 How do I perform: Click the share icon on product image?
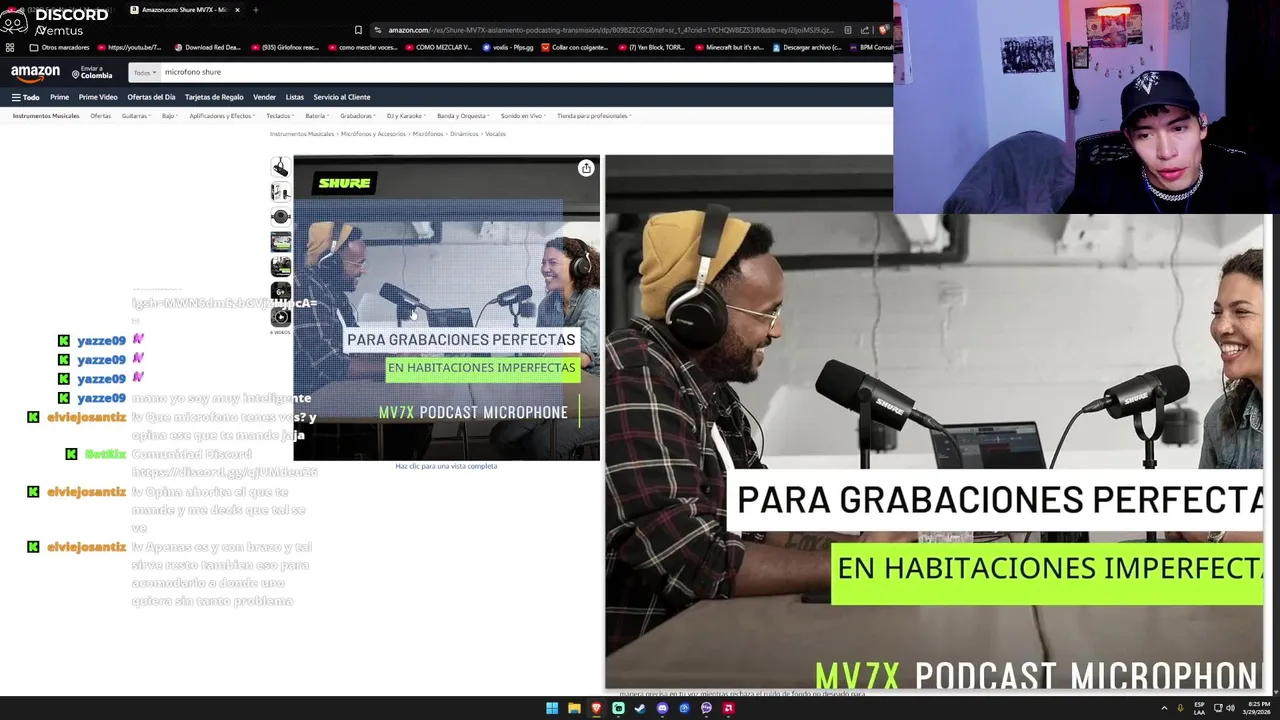coord(586,168)
